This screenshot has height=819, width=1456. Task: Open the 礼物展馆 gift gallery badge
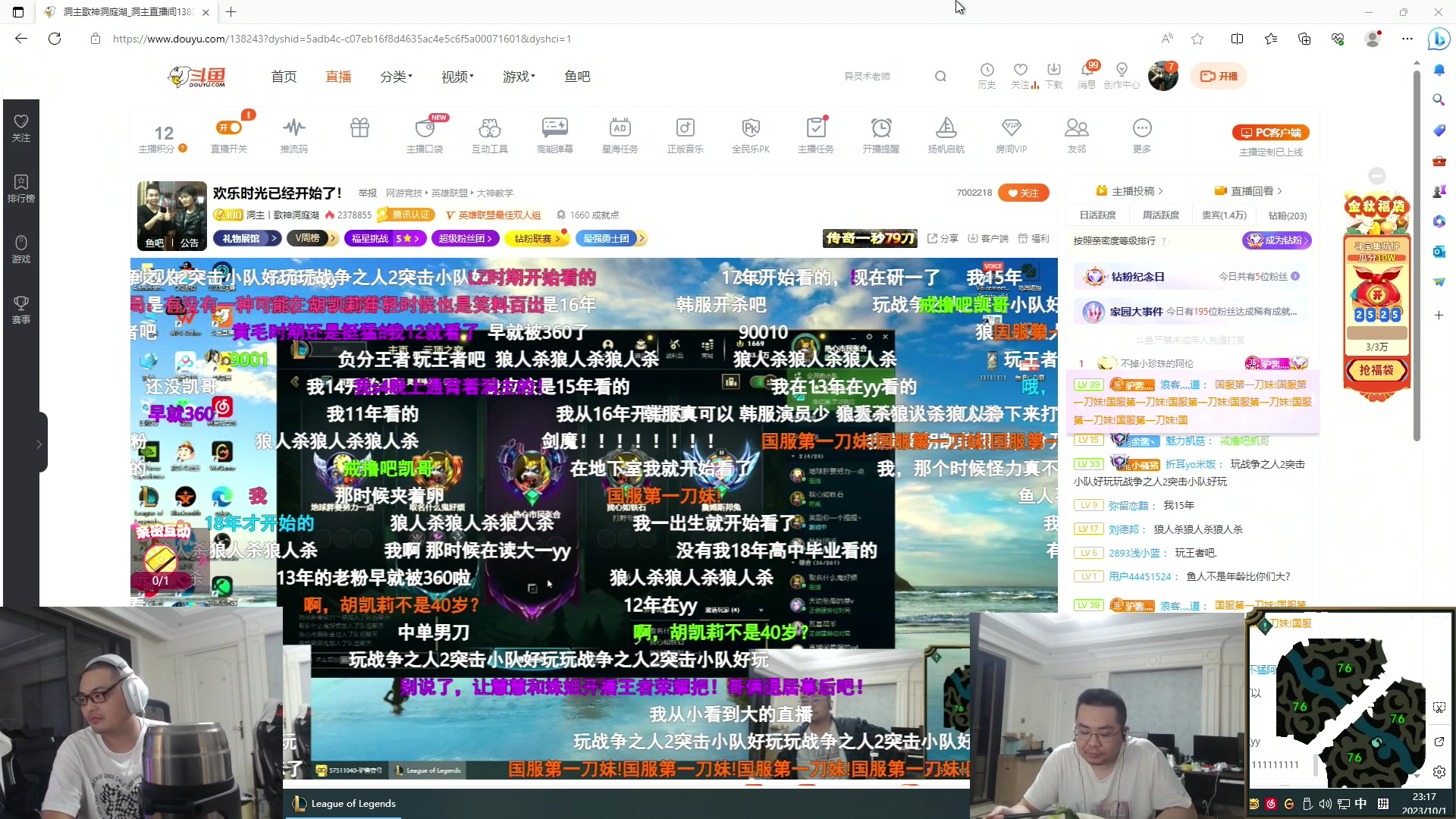pyautogui.click(x=247, y=238)
